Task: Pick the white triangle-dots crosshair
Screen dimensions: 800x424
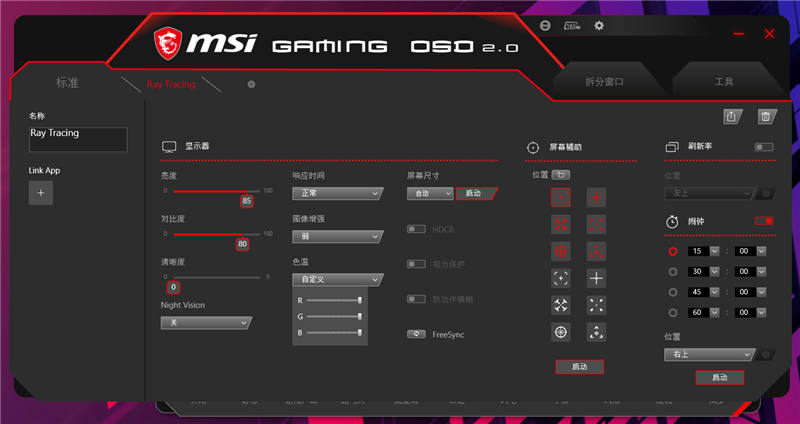Action: (596, 332)
